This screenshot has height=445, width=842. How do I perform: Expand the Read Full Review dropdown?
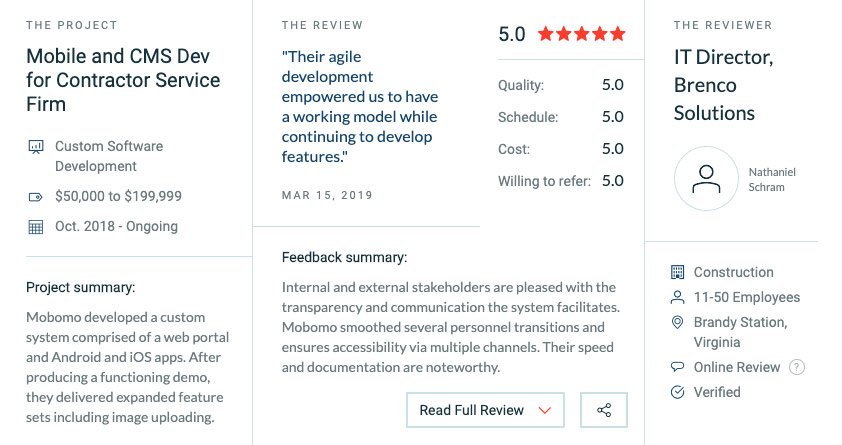click(x=485, y=410)
